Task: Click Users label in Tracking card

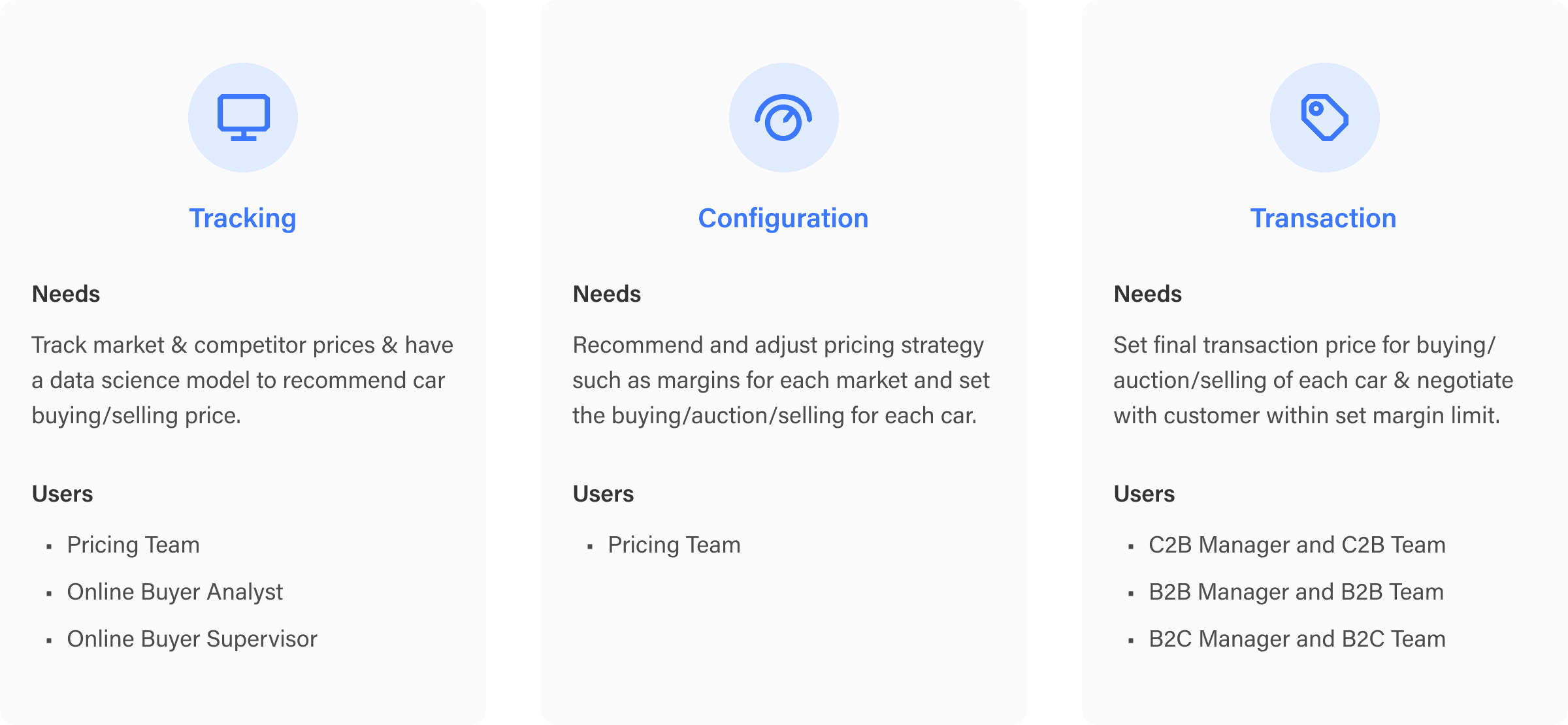Action: tap(63, 494)
